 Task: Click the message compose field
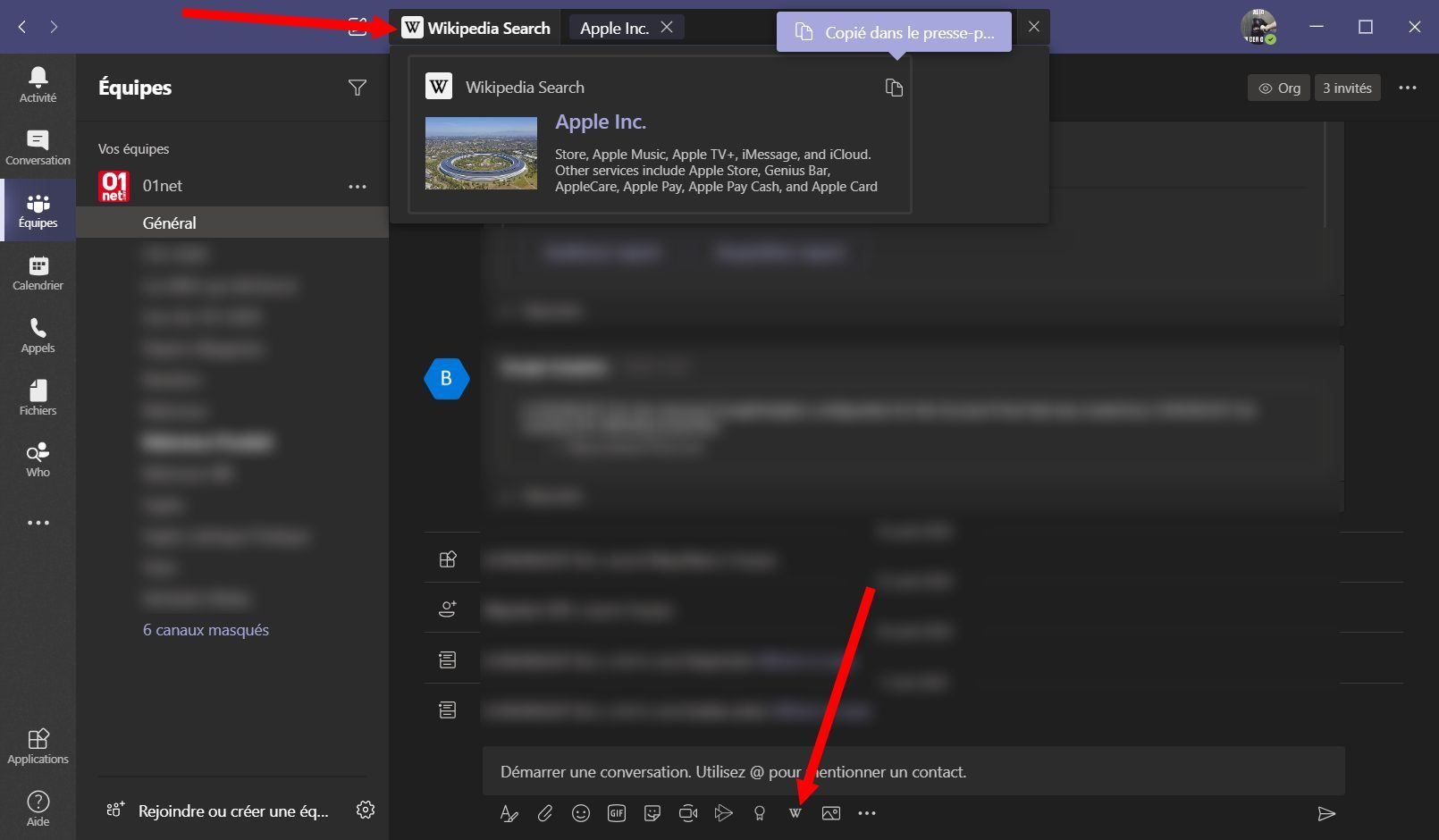coord(913,771)
